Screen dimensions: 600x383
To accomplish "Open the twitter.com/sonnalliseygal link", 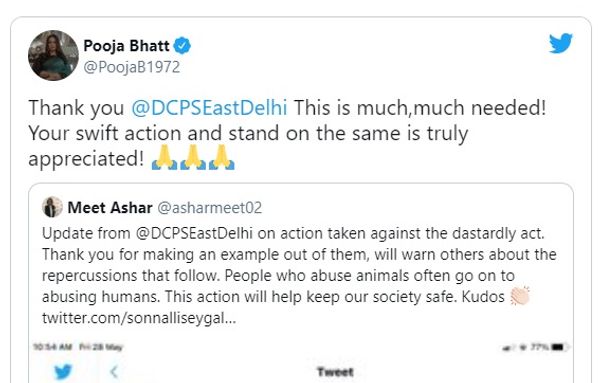I will click(x=139, y=318).
